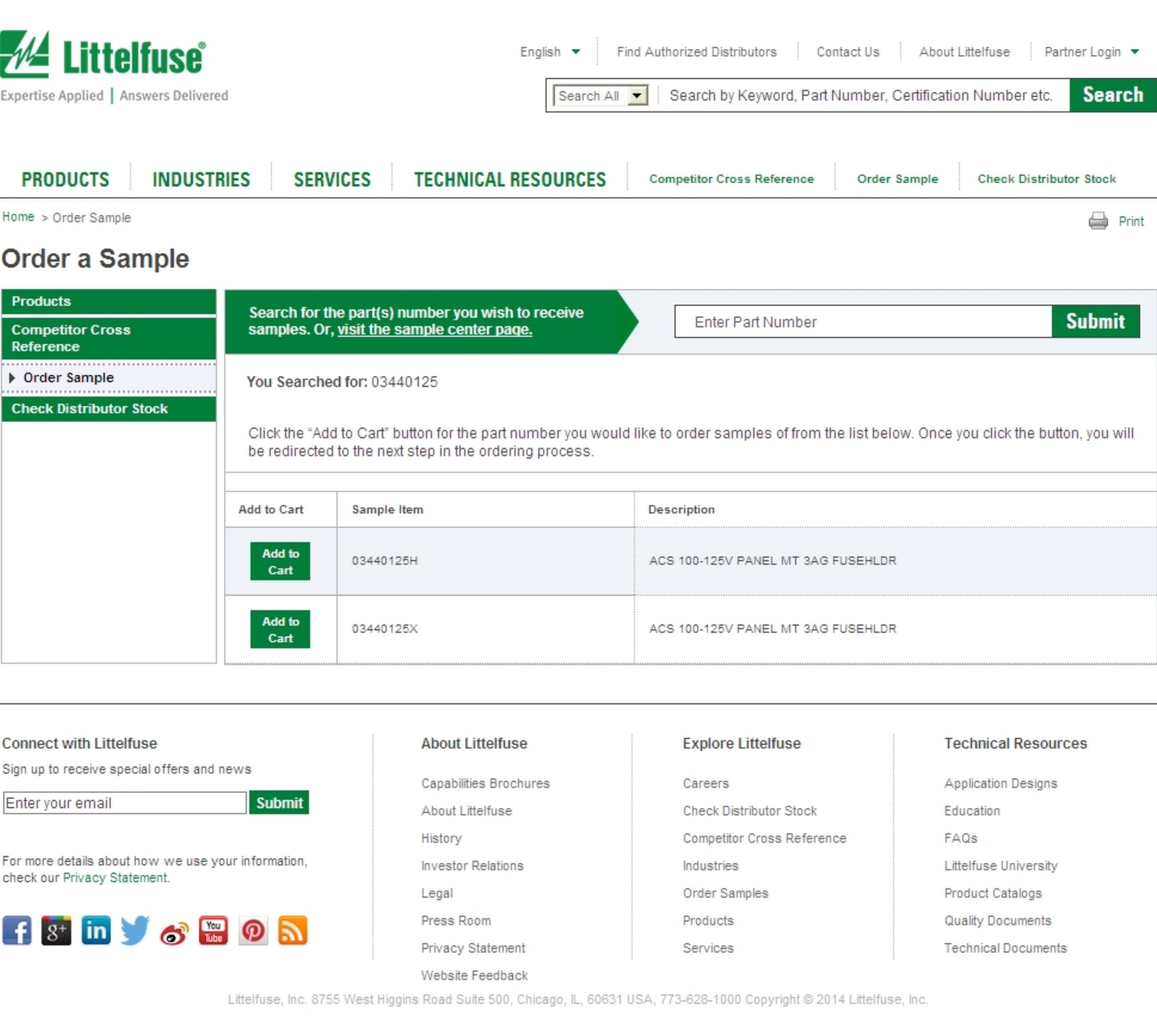
Task: Open Application Designs footer link
Action: click(x=1001, y=783)
